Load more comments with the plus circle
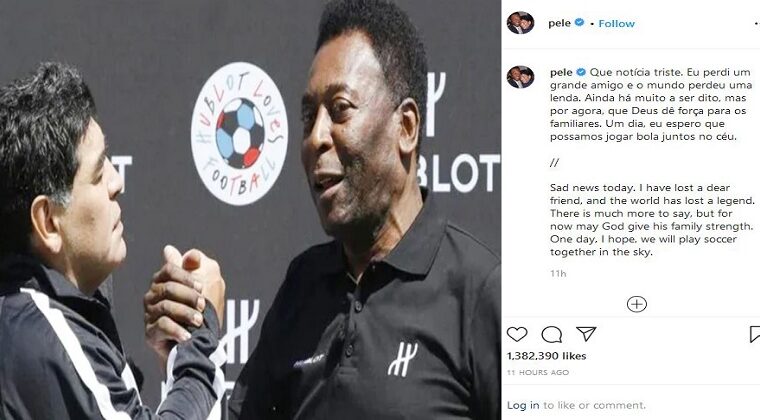The image size is (760, 420). (636, 304)
